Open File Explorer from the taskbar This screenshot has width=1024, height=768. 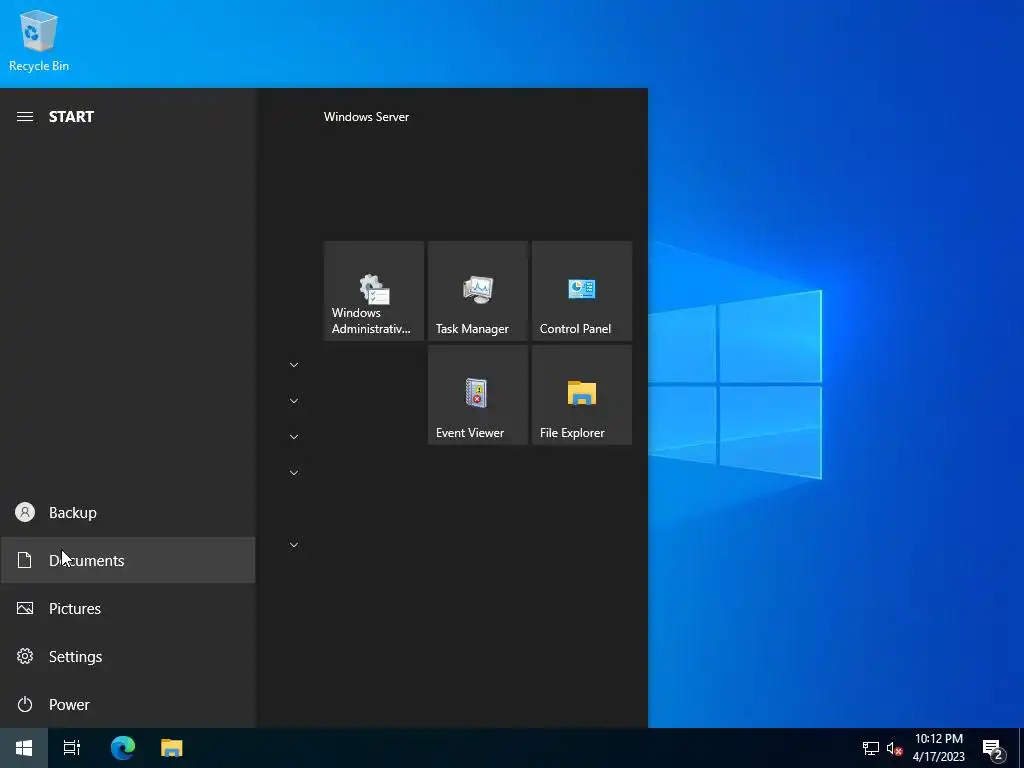coord(172,748)
